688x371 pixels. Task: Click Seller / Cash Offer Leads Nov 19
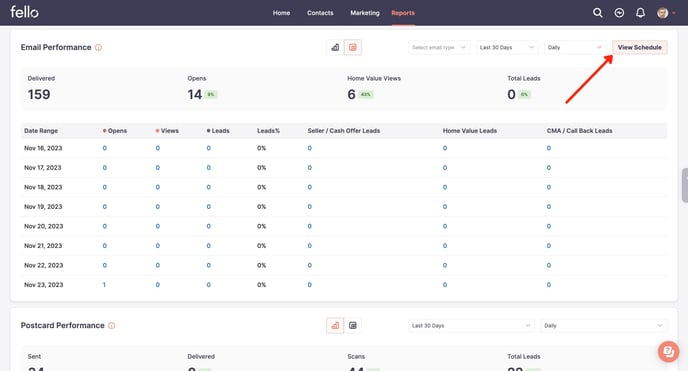(x=309, y=207)
